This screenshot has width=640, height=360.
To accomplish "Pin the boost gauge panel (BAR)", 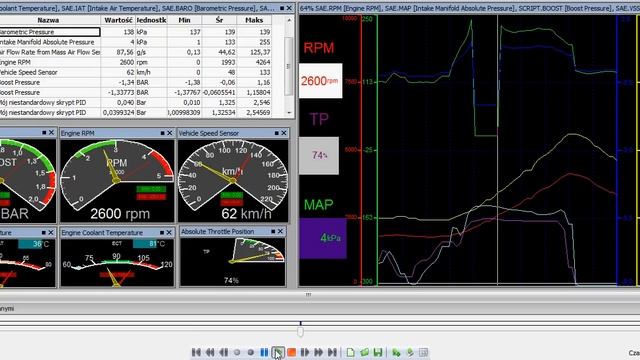I will pyautogui.click(x=44, y=133).
